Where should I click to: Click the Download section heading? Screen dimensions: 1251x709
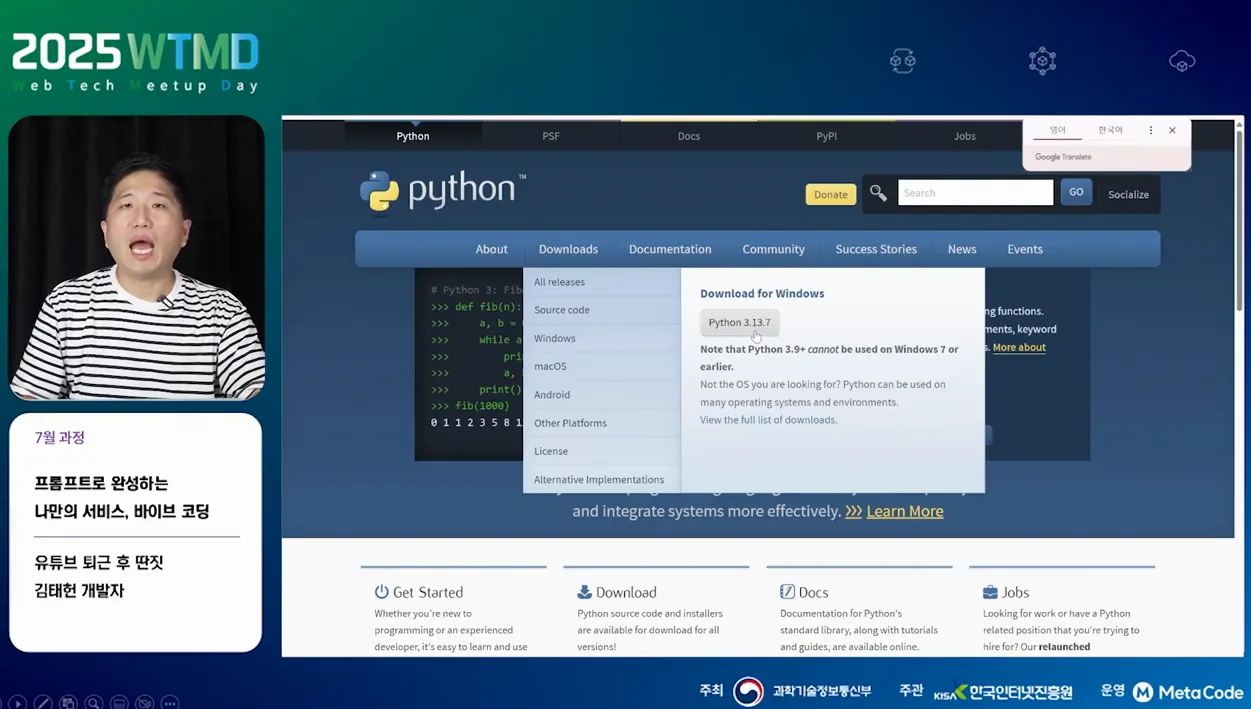(x=626, y=592)
